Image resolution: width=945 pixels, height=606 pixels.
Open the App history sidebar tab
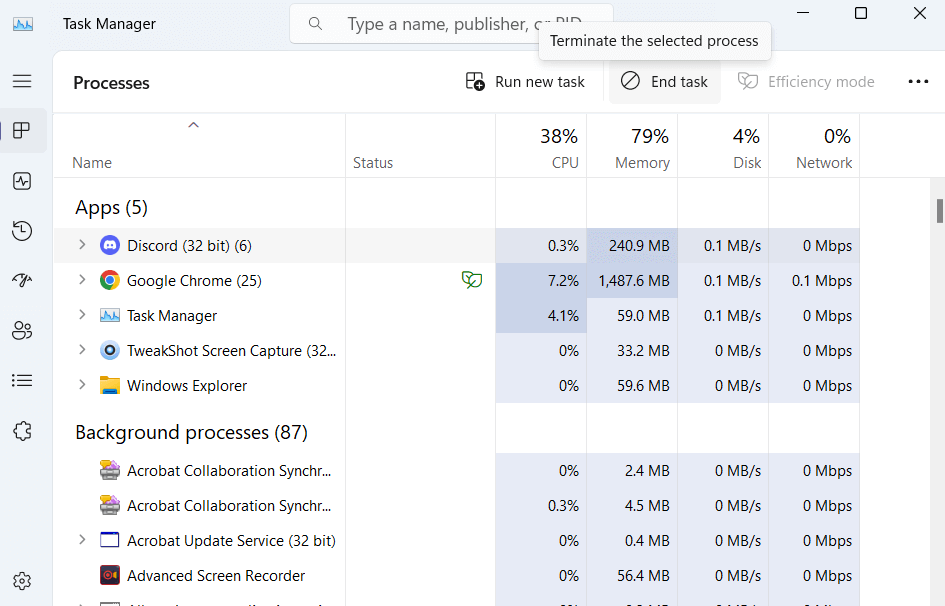click(x=22, y=231)
